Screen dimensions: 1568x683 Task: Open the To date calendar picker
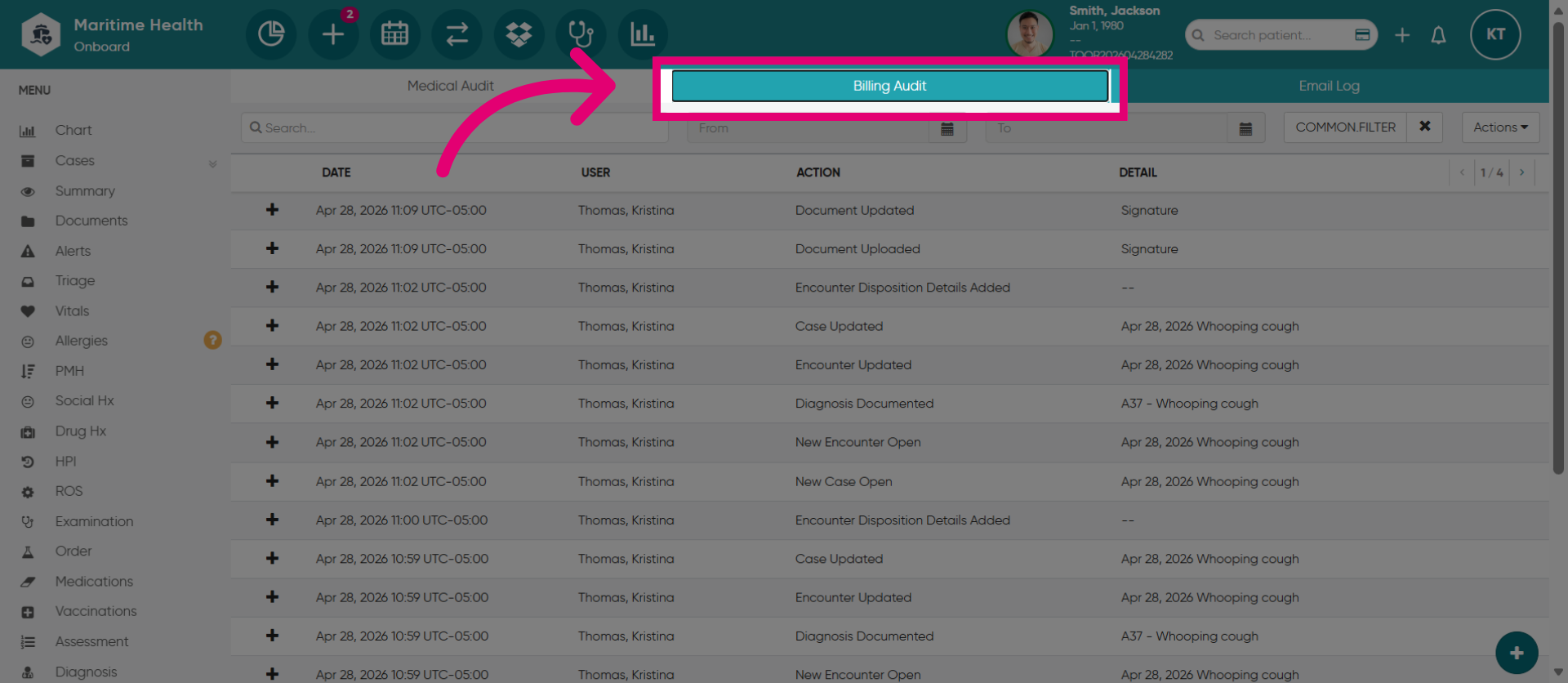[x=1245, y=128]
